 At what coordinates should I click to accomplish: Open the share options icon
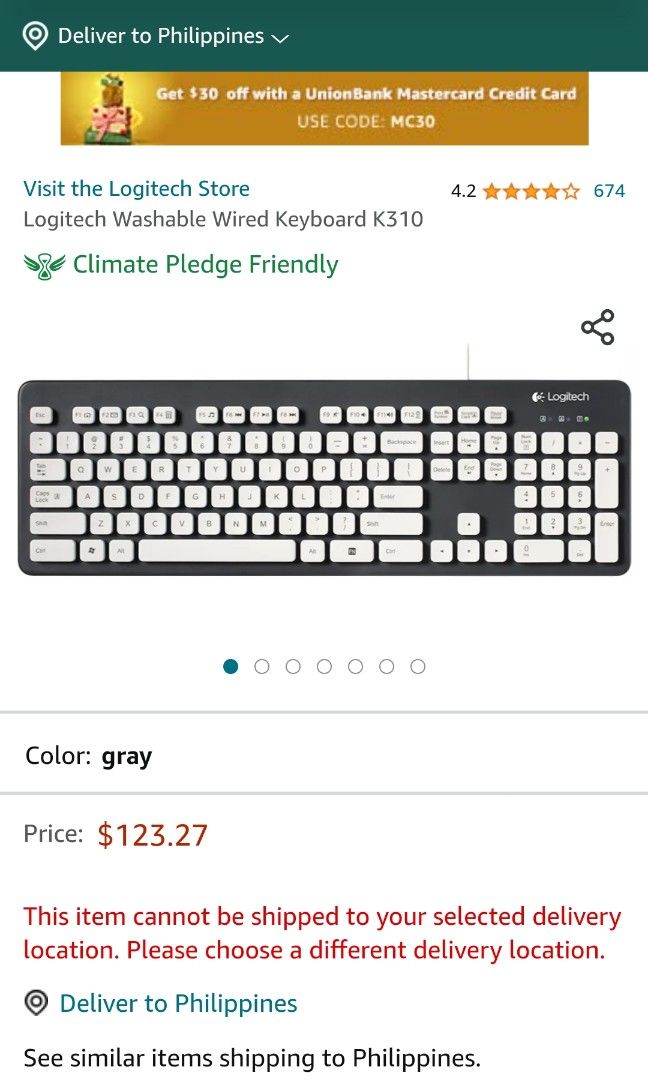[x=598, y=327]
